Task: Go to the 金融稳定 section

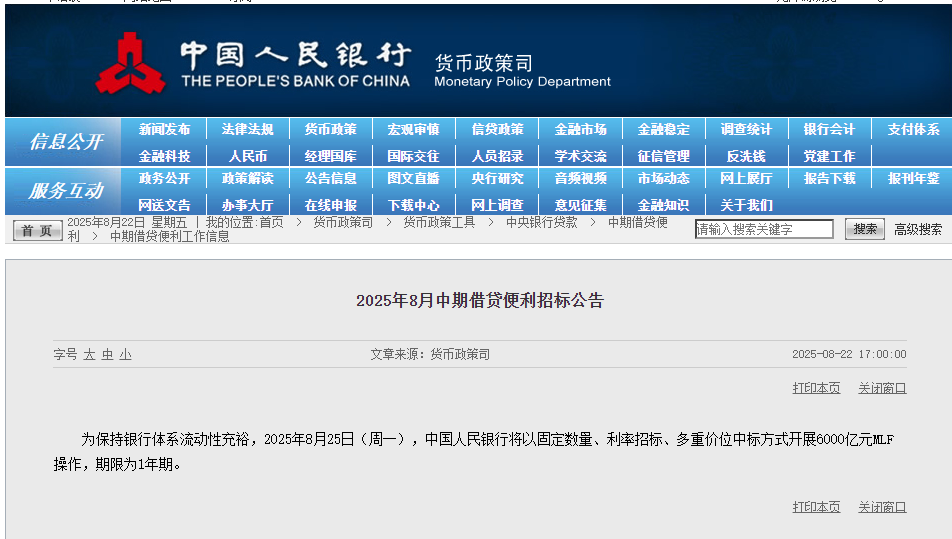Action: tap(664, 129)
